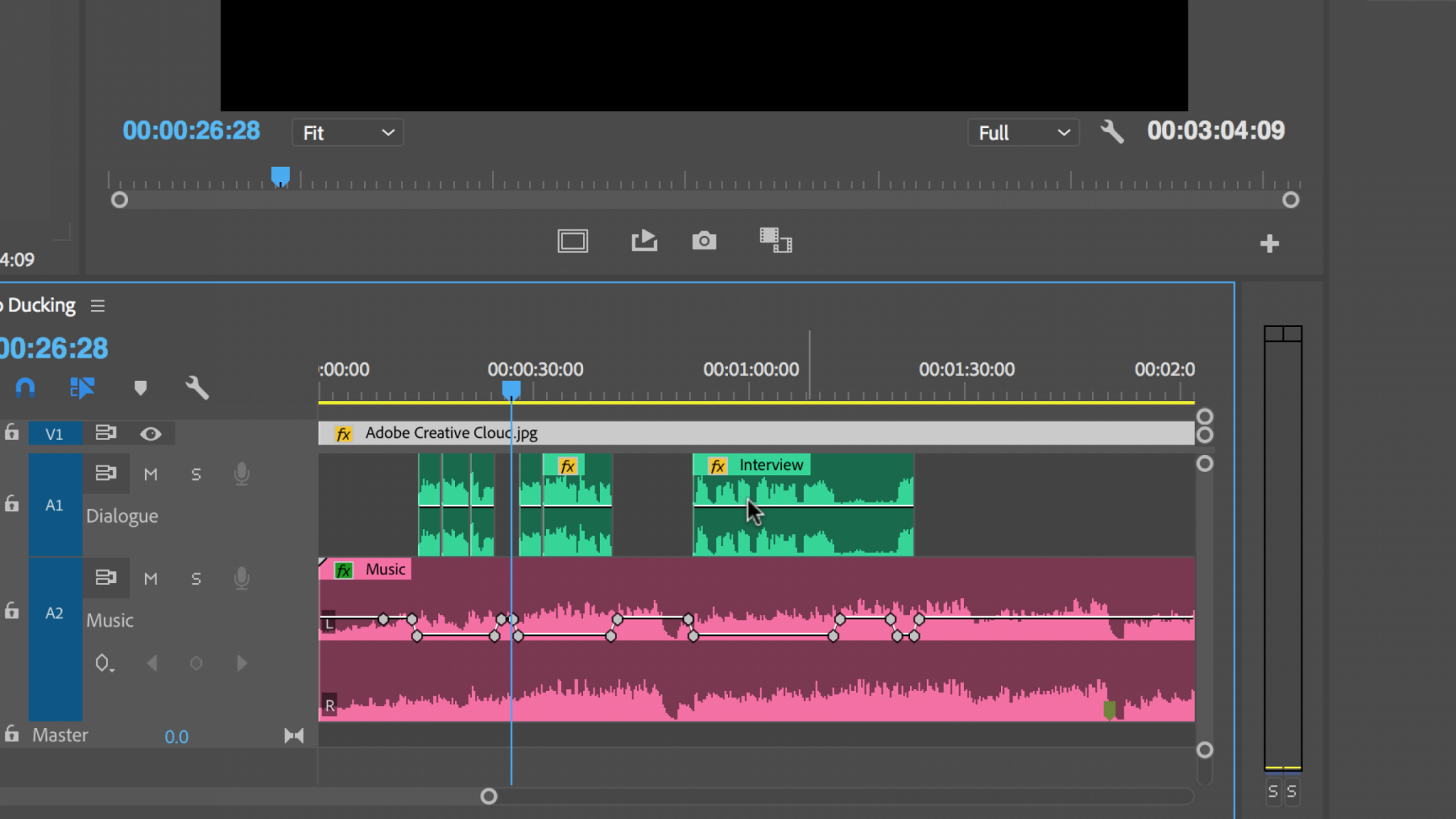Click the fx badge on Interview clip
Screen dimensions: 1456x819
(717, 466)
